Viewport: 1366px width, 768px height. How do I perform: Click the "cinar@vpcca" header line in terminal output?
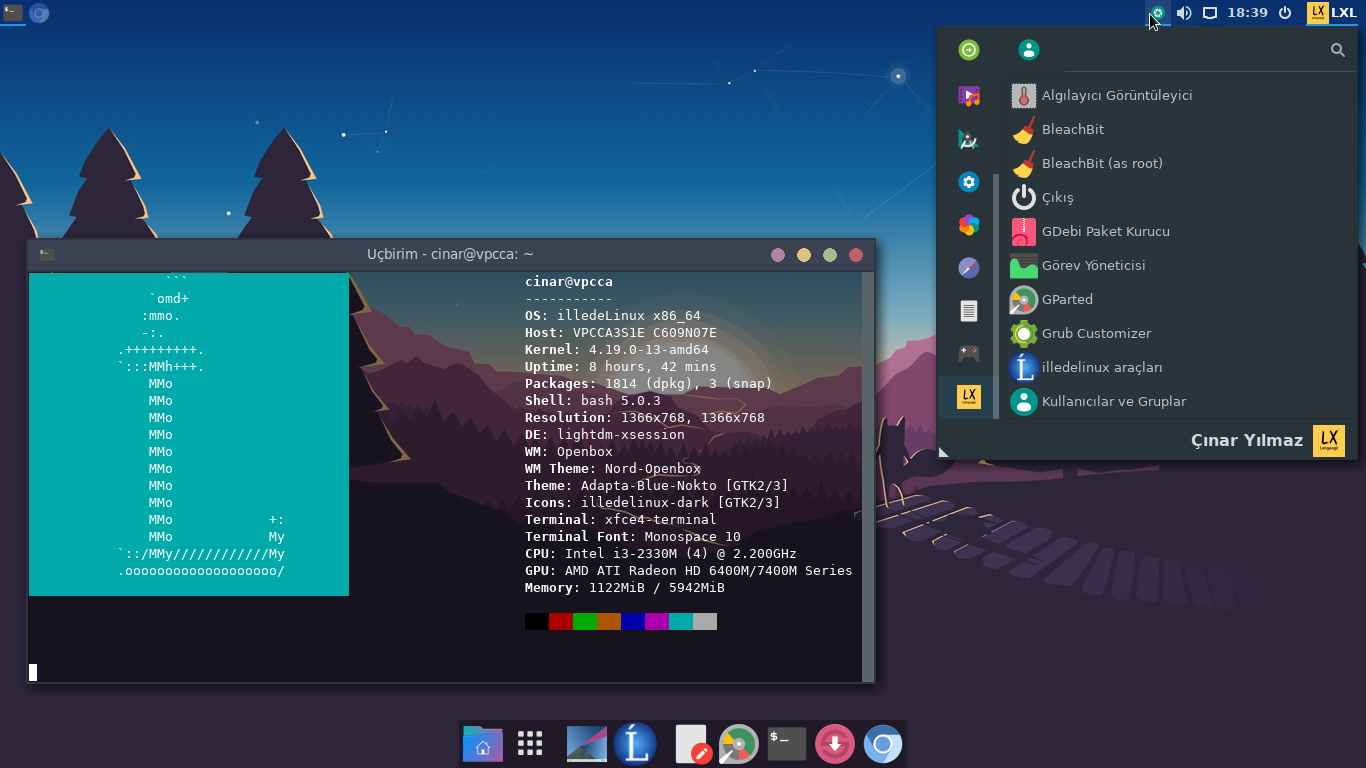pos(569,282)
